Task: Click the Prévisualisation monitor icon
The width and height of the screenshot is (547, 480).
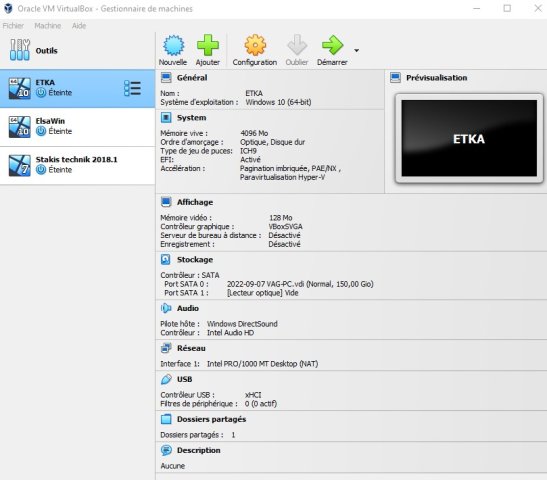Action: 395,77
